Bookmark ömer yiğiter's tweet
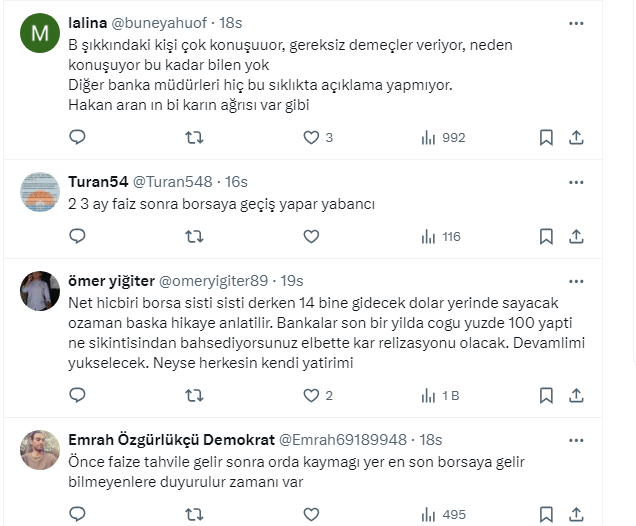This screenshot has width=636, height=526. point(546,395)
